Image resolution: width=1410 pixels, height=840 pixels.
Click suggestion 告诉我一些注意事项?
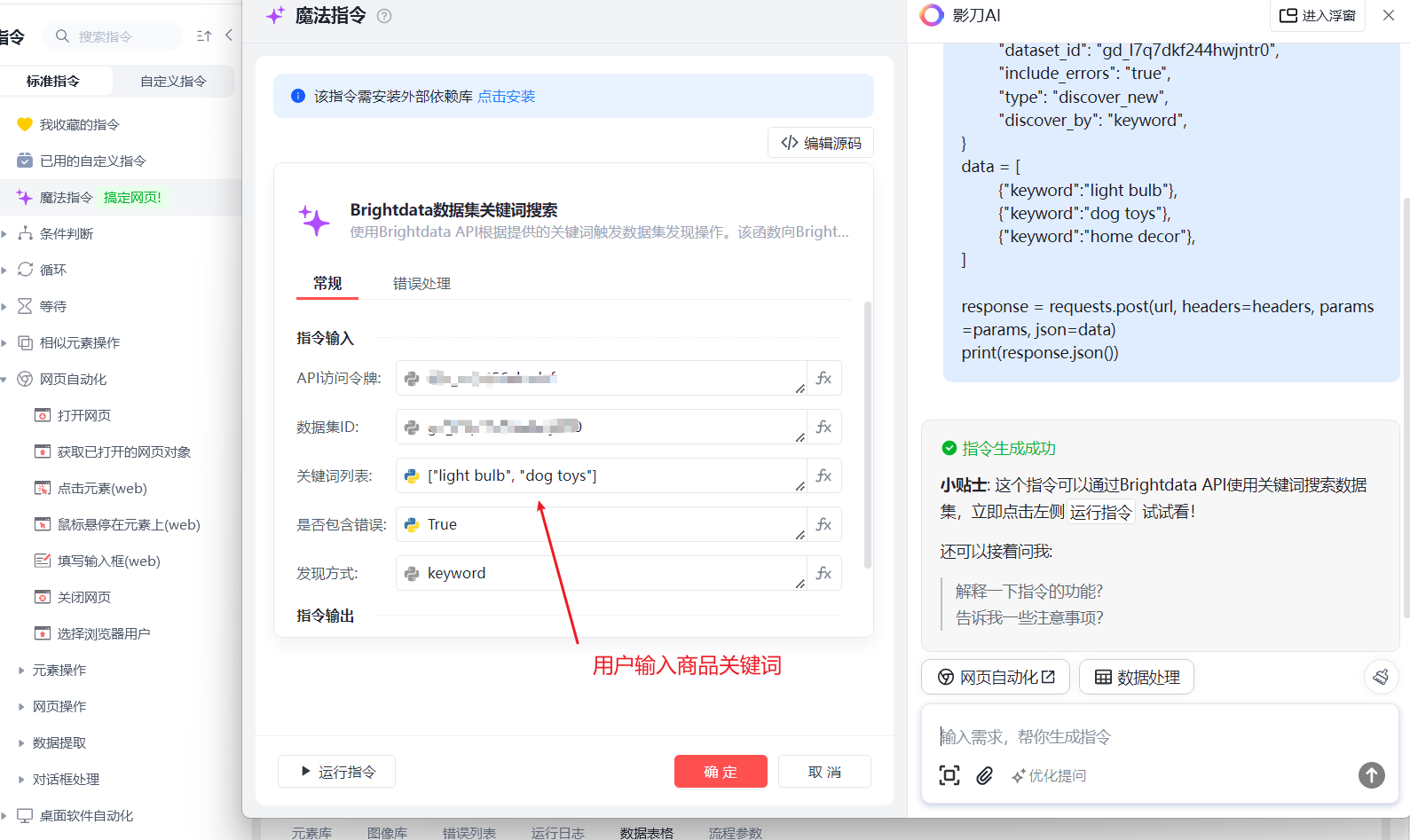[x=1029, y=617]
